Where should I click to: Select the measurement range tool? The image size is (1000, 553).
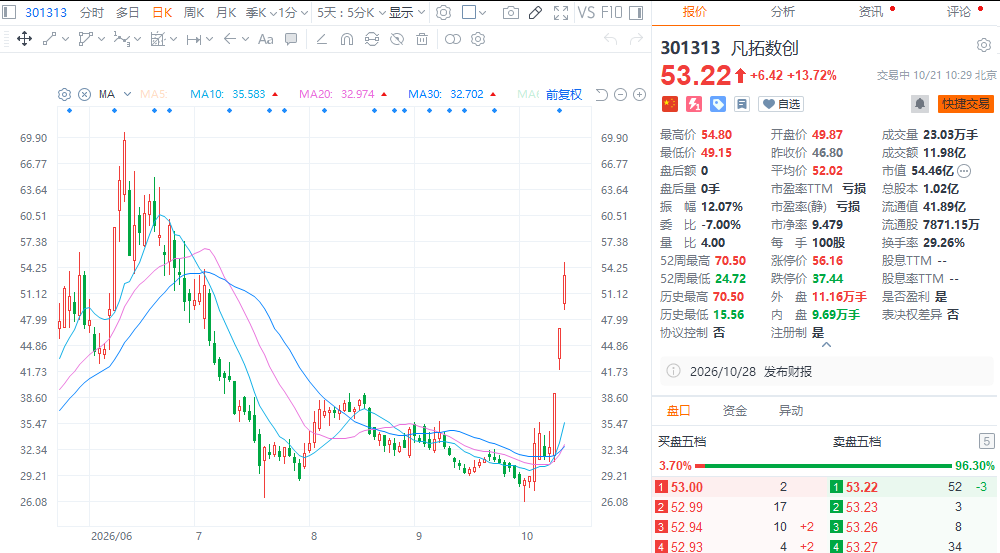[x=194, y=40]
